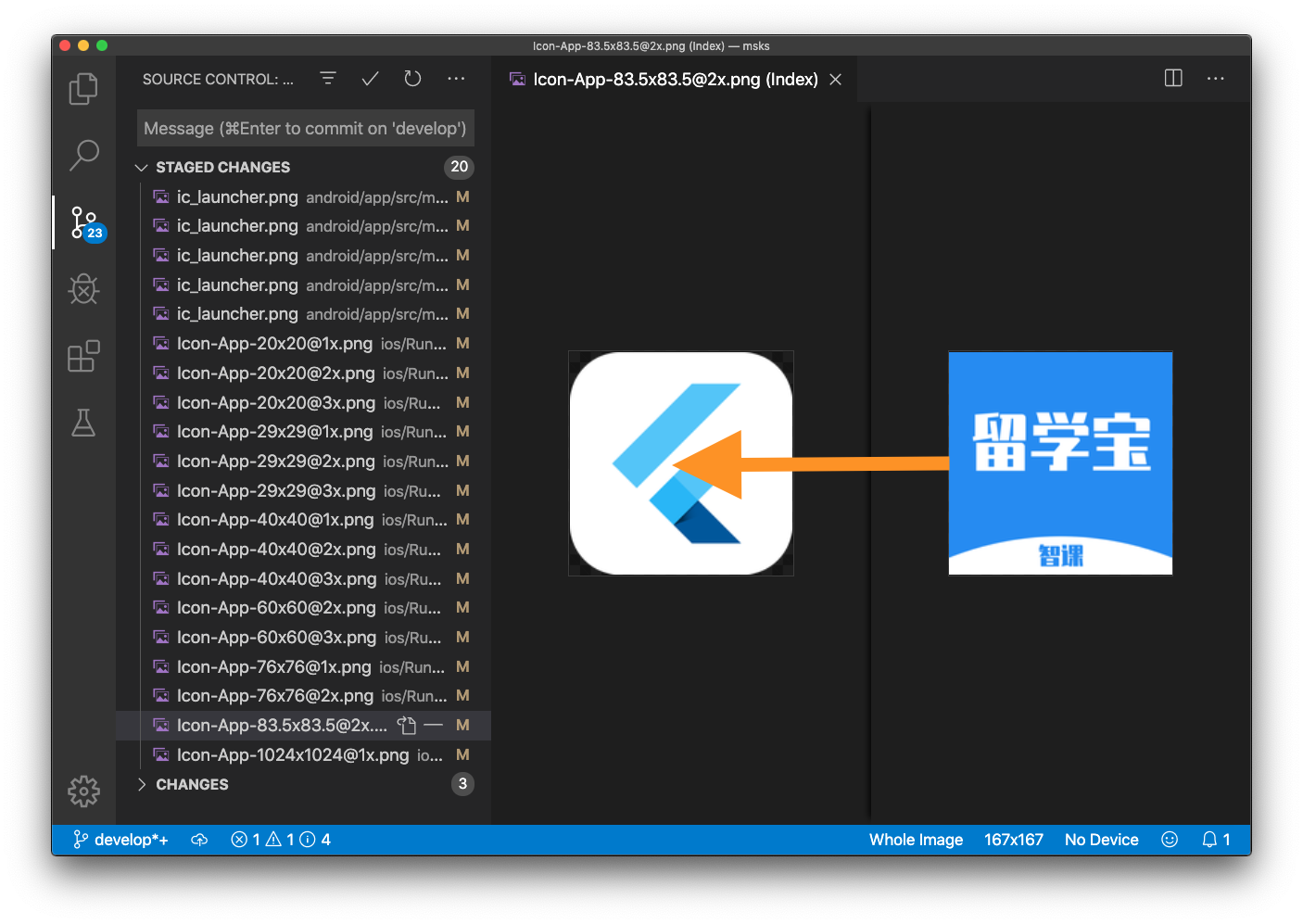
Task: Click the develop*+ branch indicator
Action: [119, 840]
